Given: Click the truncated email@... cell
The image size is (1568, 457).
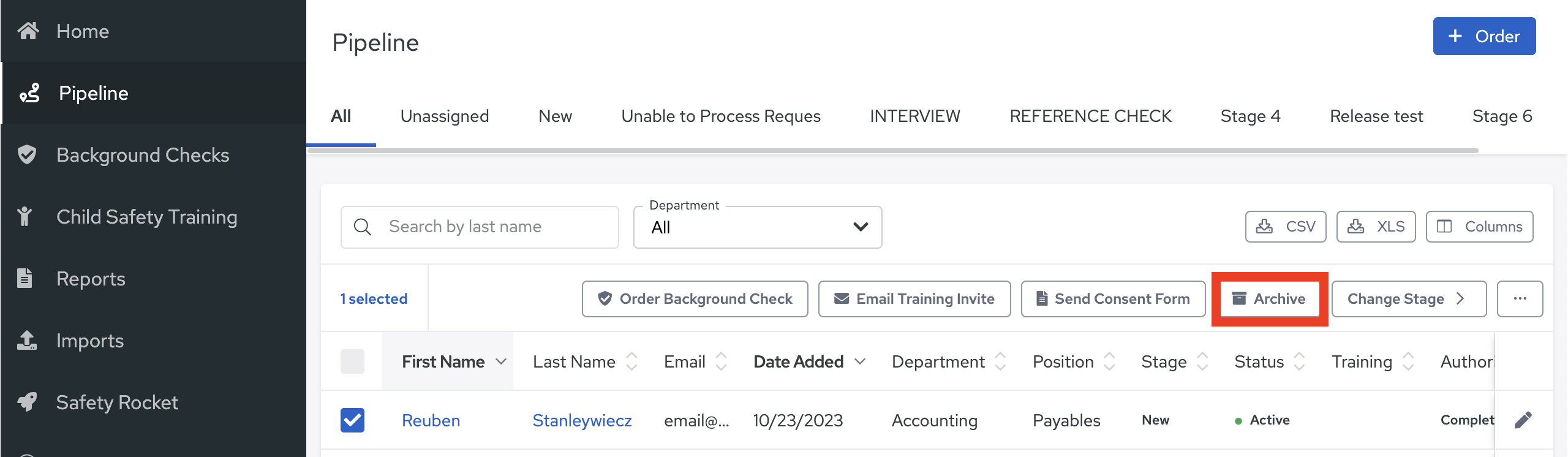Looking at the screenshot, I should point(696,420).
